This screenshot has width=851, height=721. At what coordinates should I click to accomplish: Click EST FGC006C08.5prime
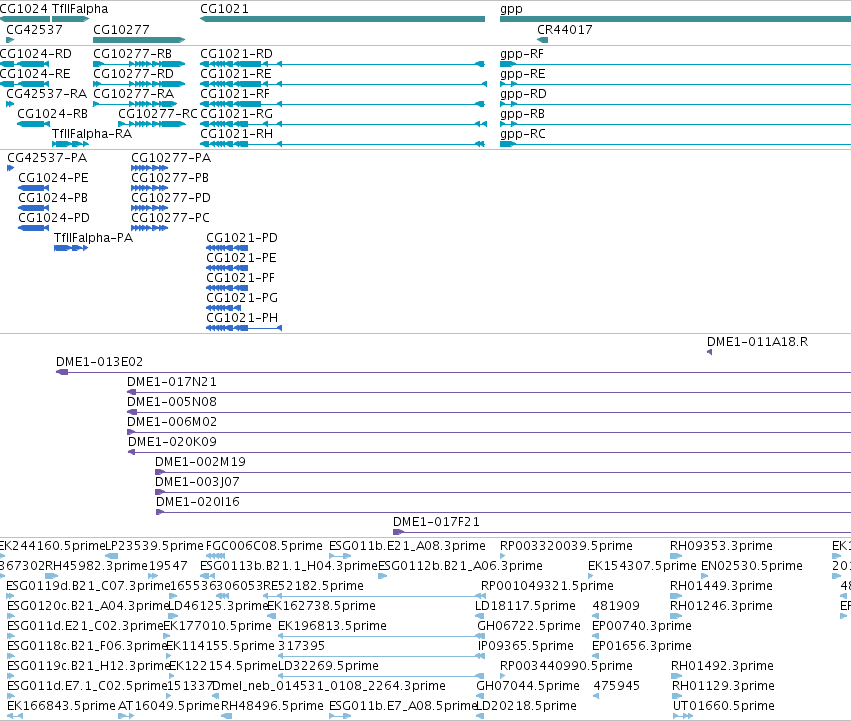coord(264,546)
